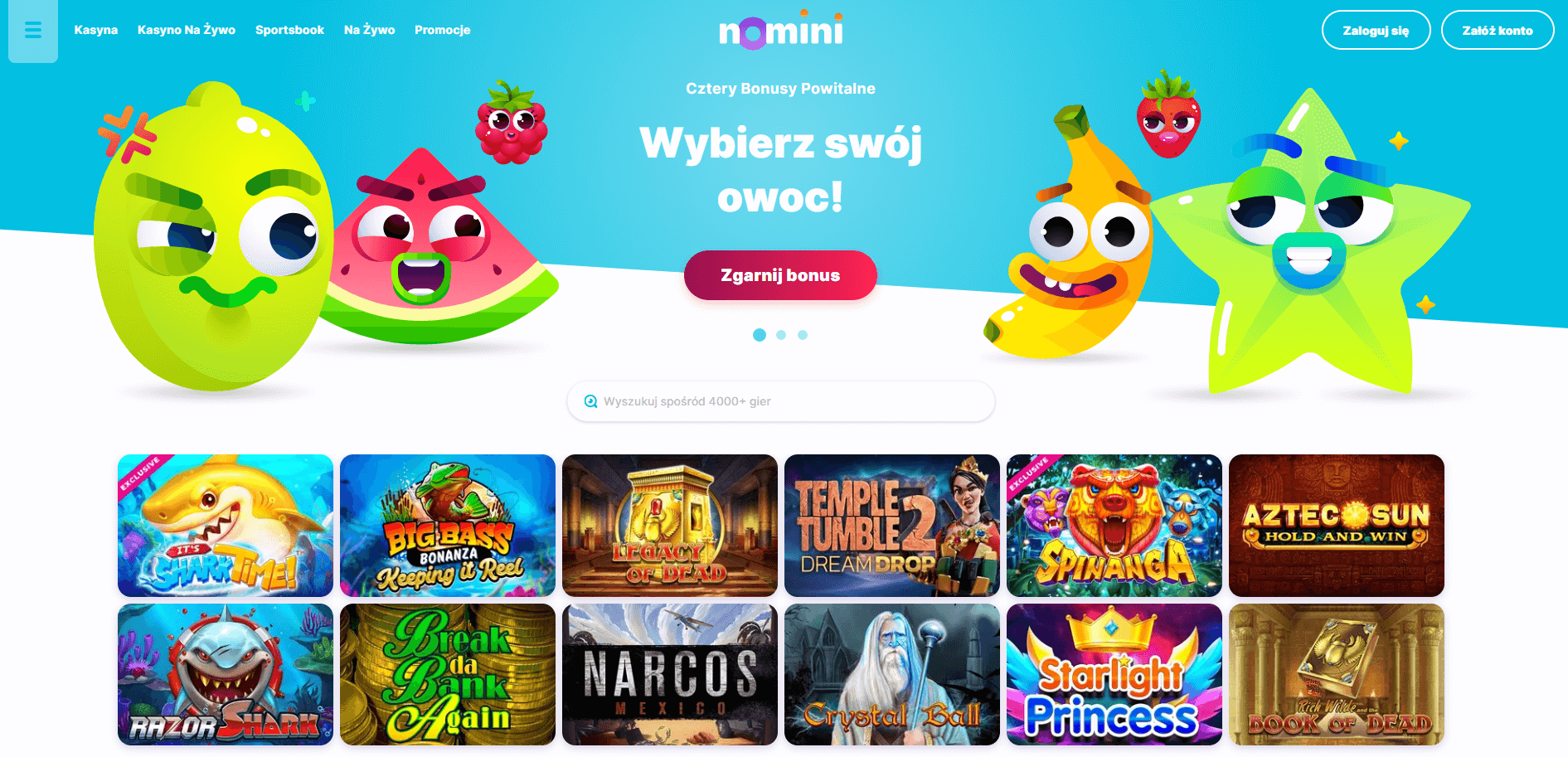Open Temple Tumble 2 Dream Drop

tap(892, 526)
